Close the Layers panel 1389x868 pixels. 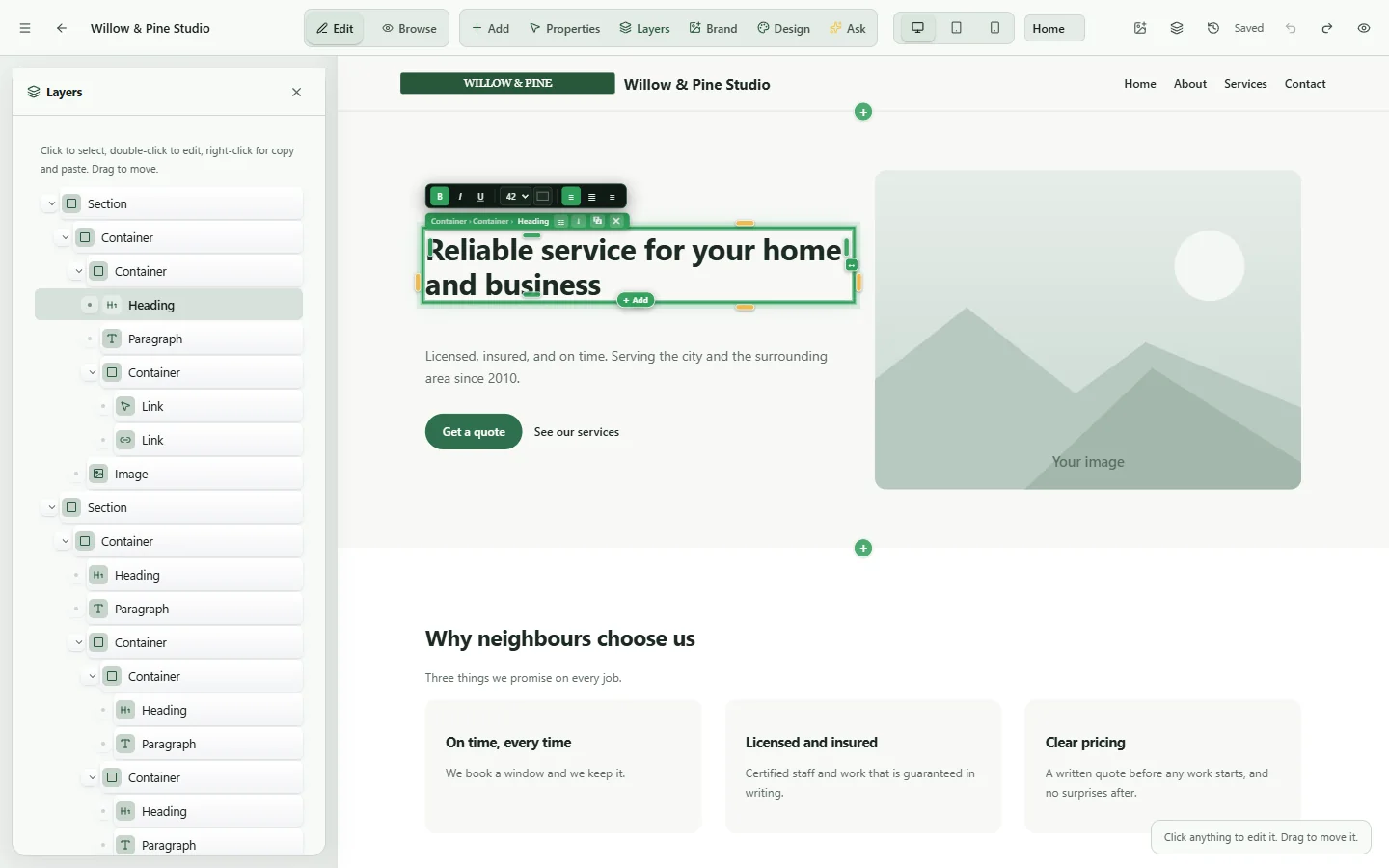tap(296, 93)
